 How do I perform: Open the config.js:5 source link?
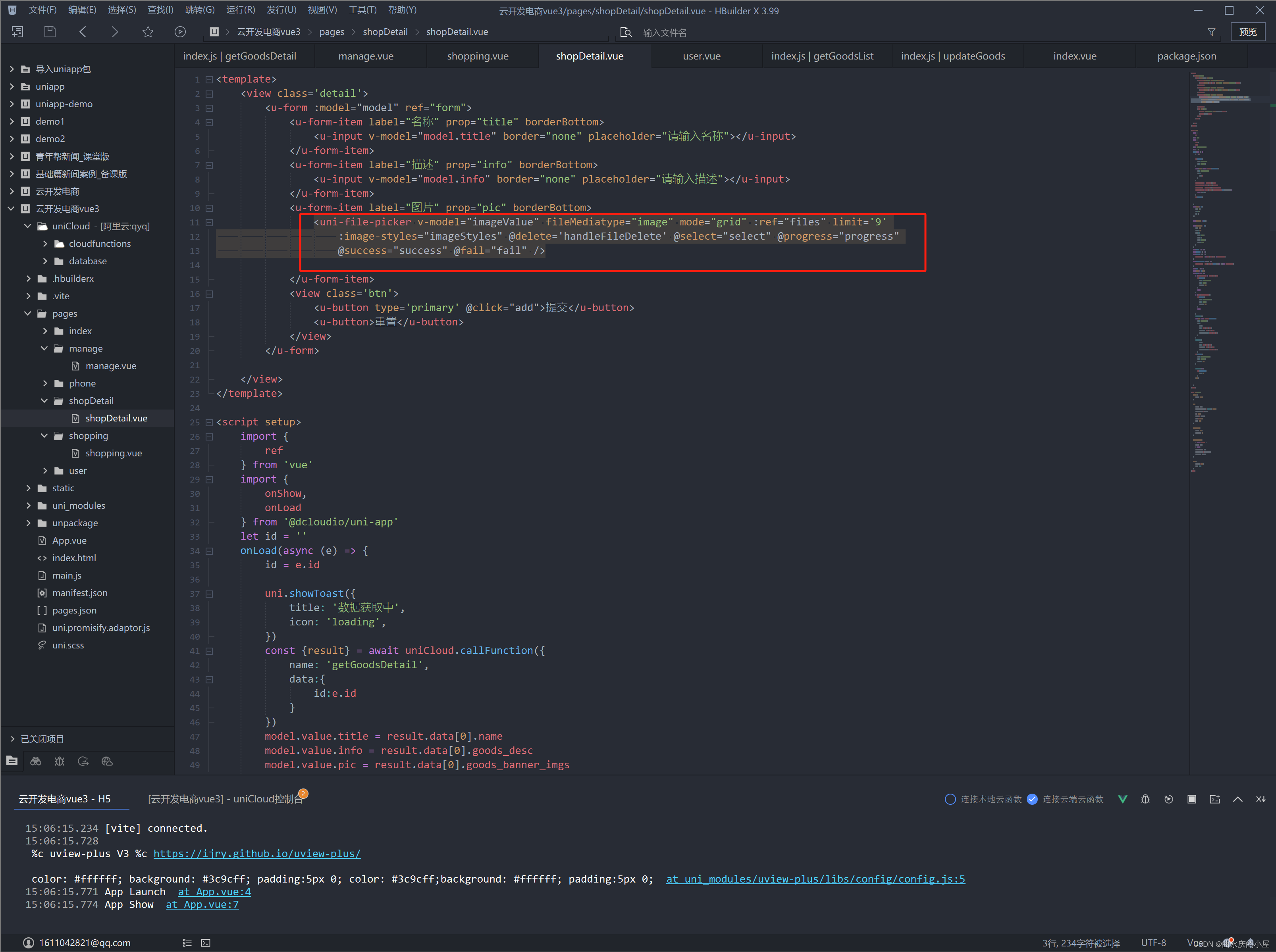815,879
